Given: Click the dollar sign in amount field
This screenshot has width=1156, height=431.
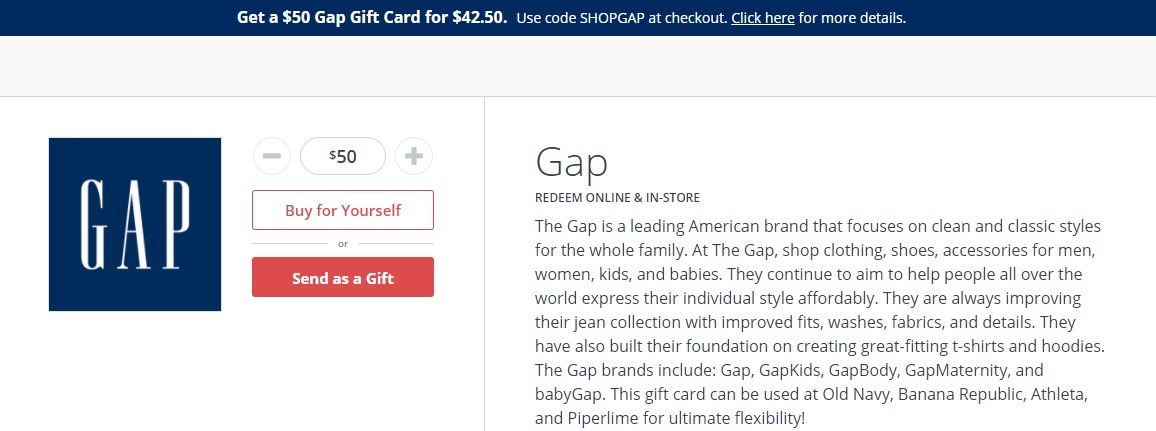Looking at the screenshot, I should coord(332,154).
